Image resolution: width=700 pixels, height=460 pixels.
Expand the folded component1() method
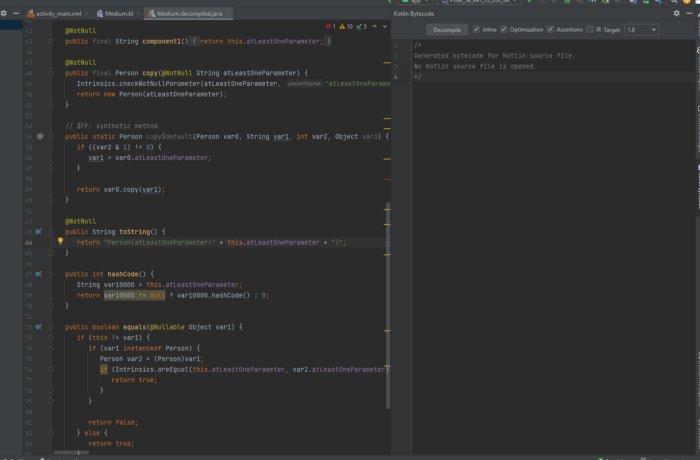(51, 42)
